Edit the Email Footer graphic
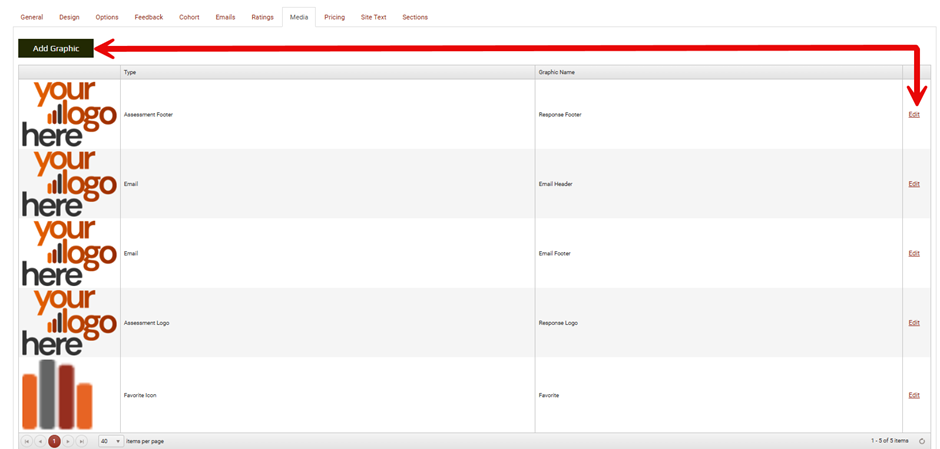 tap(914, 253)
